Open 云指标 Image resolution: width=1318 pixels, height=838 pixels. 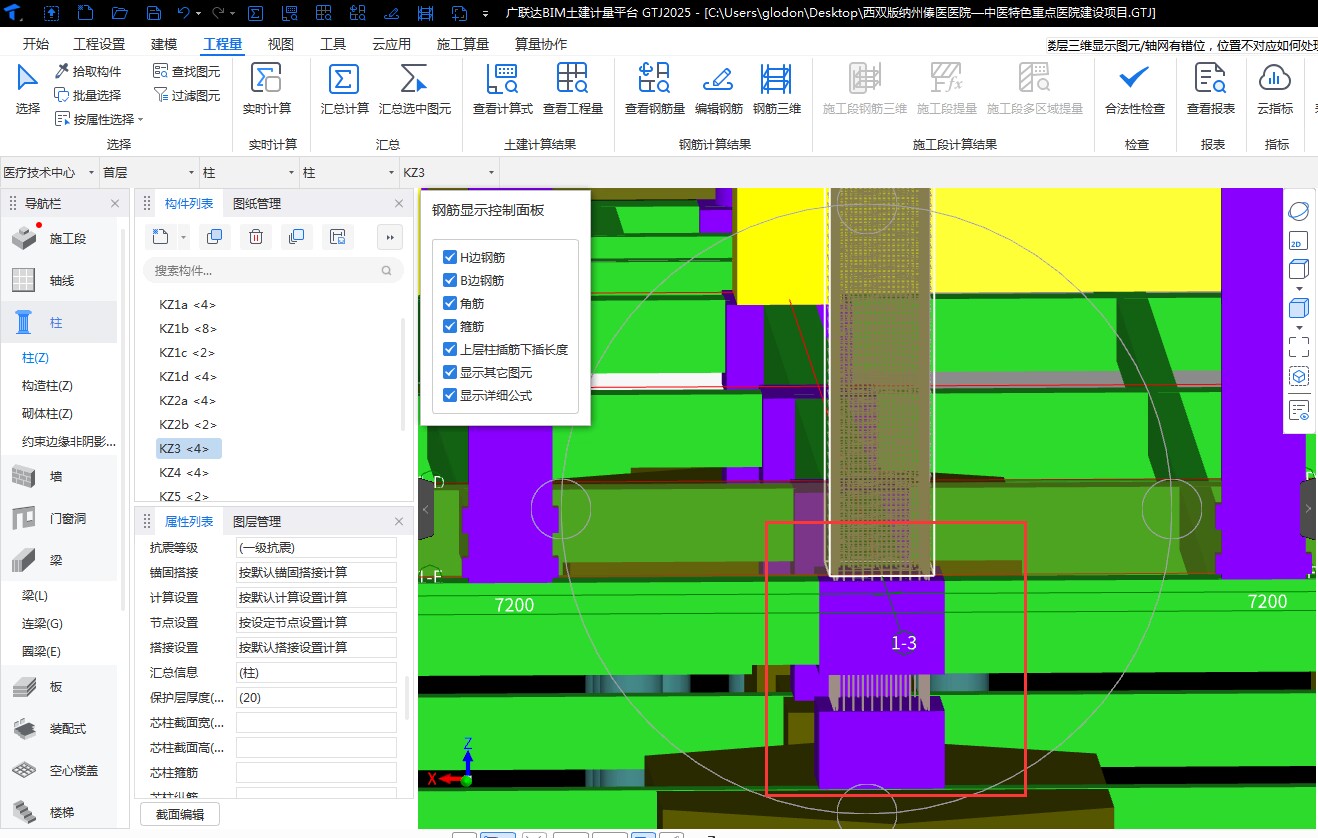[x=1274, y=90]
